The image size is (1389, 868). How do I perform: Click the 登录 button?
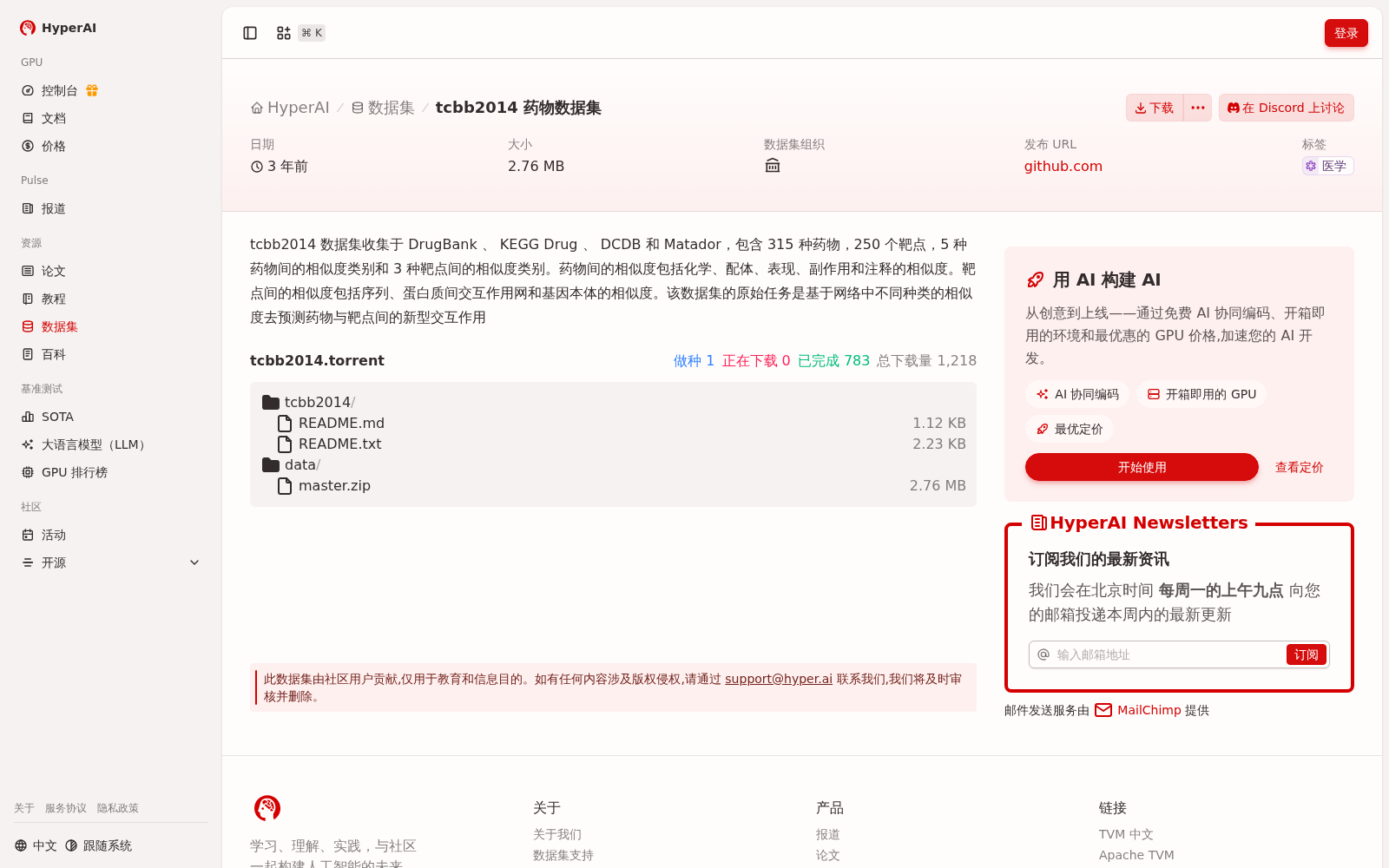1346,33
